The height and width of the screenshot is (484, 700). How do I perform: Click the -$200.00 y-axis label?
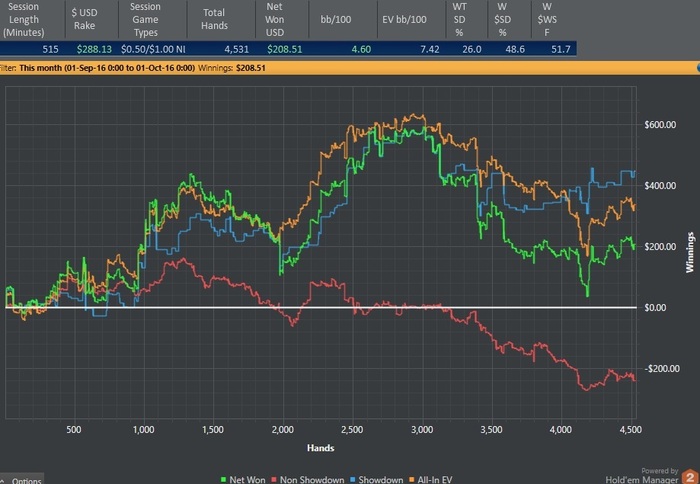[x=662, y=368]
